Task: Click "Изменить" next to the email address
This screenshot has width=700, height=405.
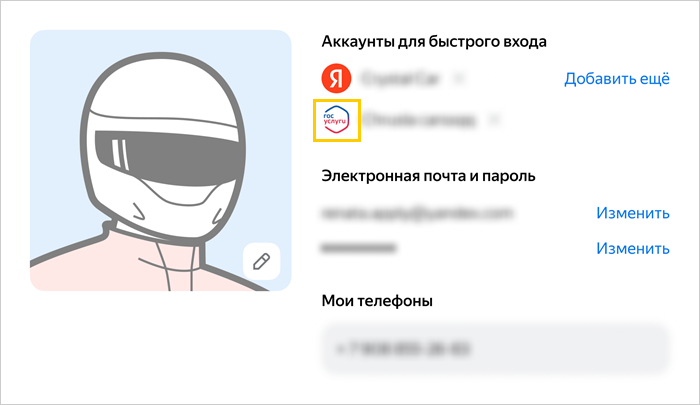Action: point(633,213)
